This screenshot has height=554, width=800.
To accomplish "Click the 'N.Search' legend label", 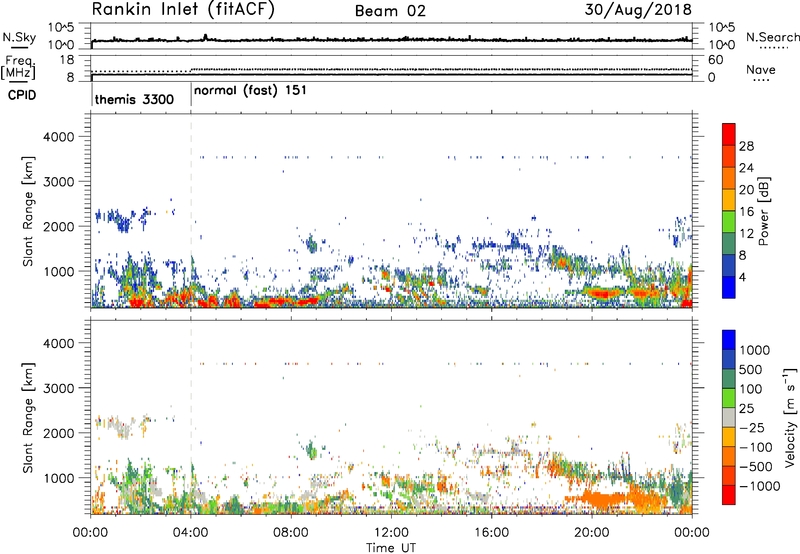I will [x=773, y=37].
